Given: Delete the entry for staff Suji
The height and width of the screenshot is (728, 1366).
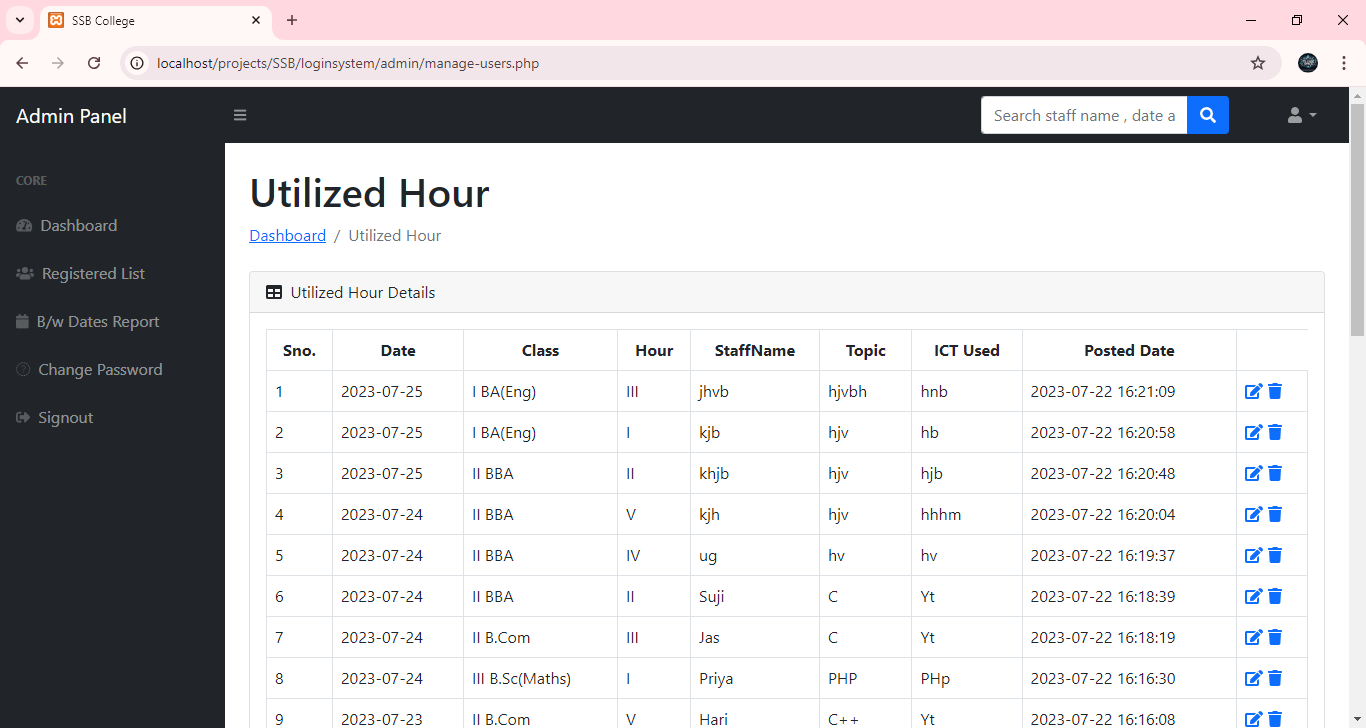Looking at the screenshot, I should (1275, 596).
